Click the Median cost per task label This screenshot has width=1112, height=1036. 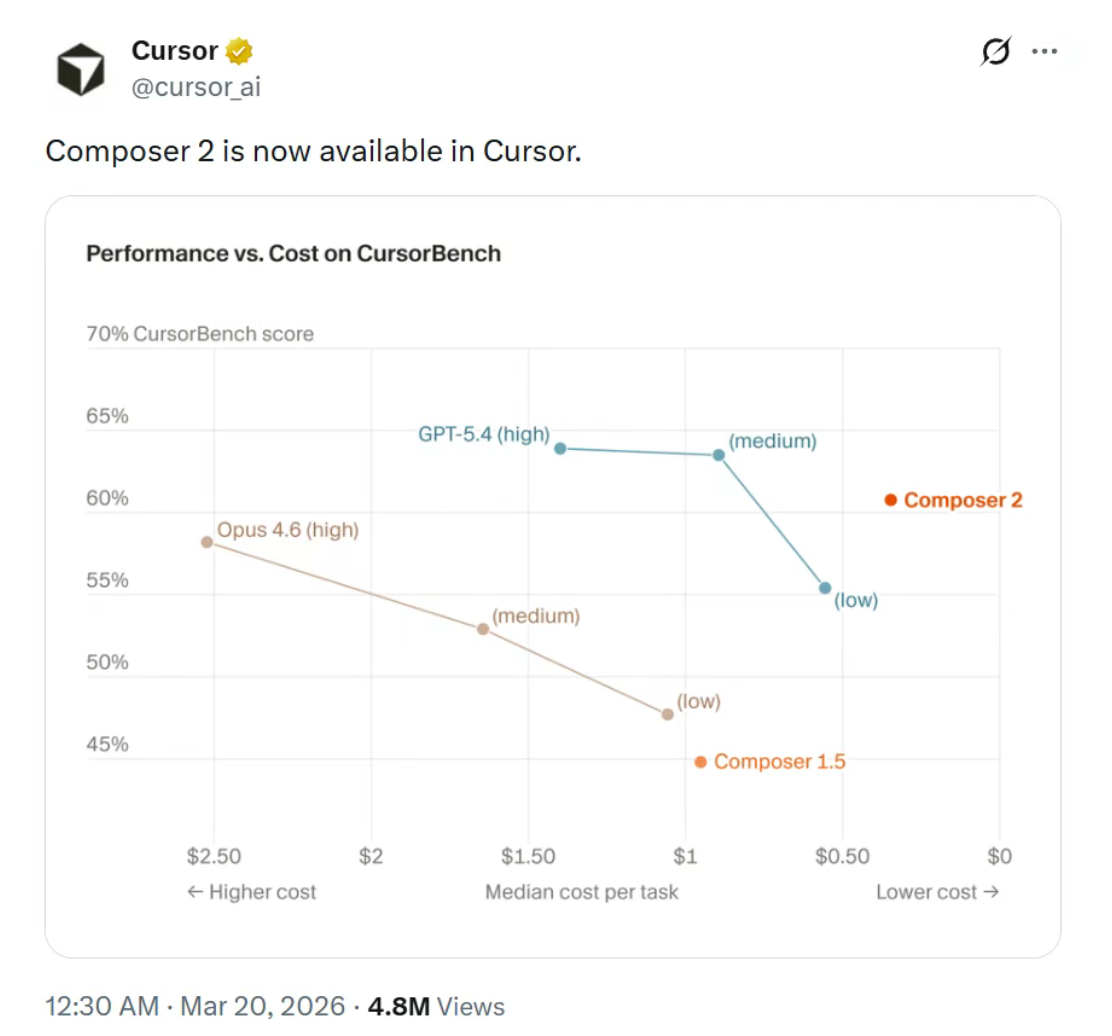click(x=581, y=892)
